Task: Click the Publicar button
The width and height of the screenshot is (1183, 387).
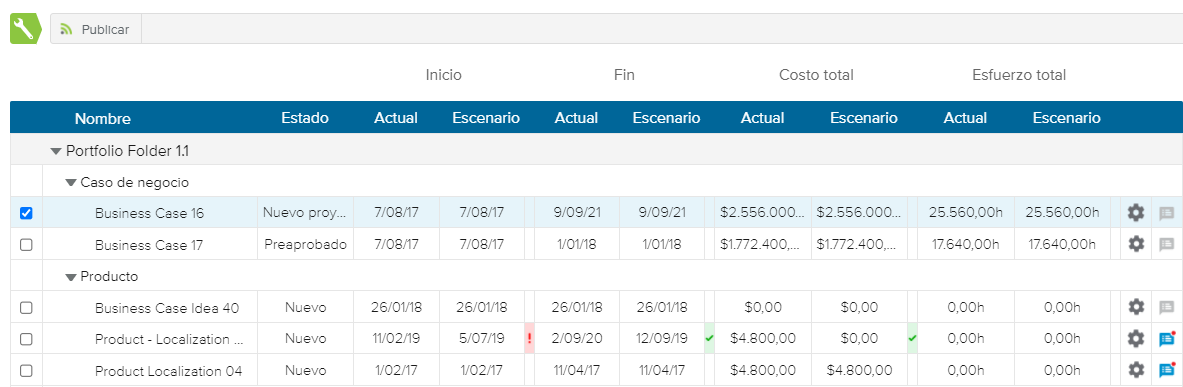Action: tap(96, 29)
